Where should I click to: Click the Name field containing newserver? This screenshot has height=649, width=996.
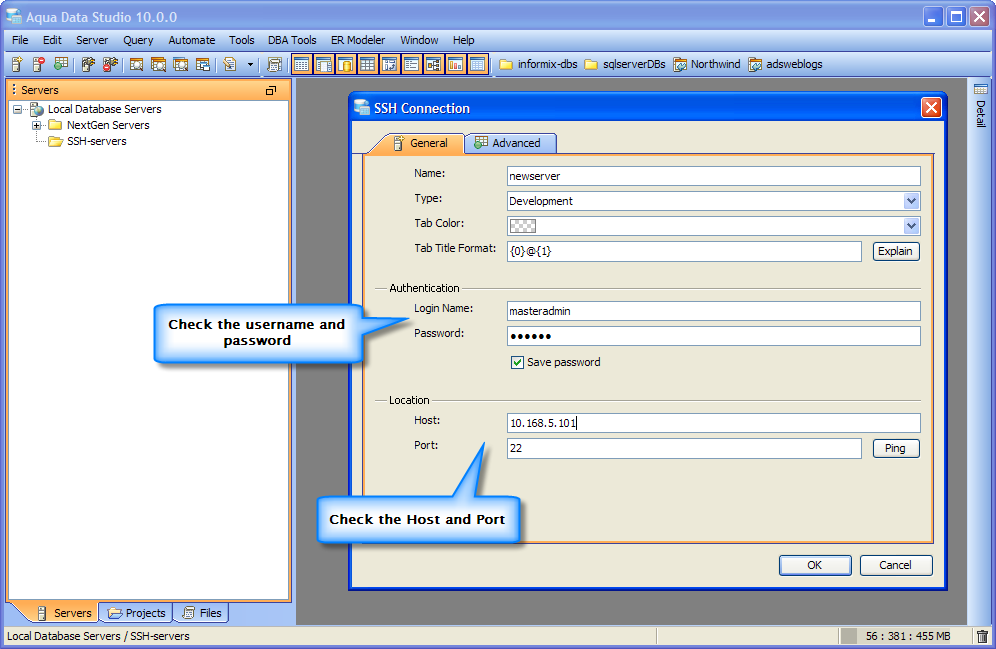click(x=713, y=176)
